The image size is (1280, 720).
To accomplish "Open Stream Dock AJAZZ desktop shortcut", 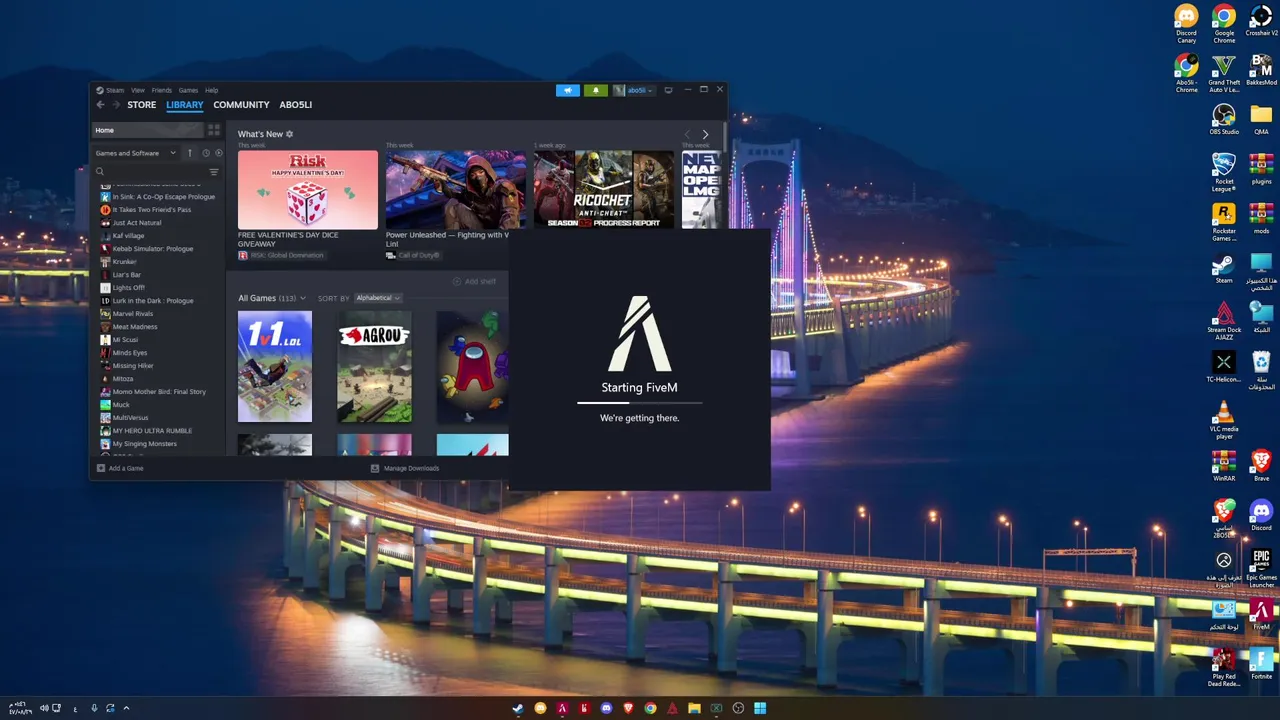I will click(1224, 321).
